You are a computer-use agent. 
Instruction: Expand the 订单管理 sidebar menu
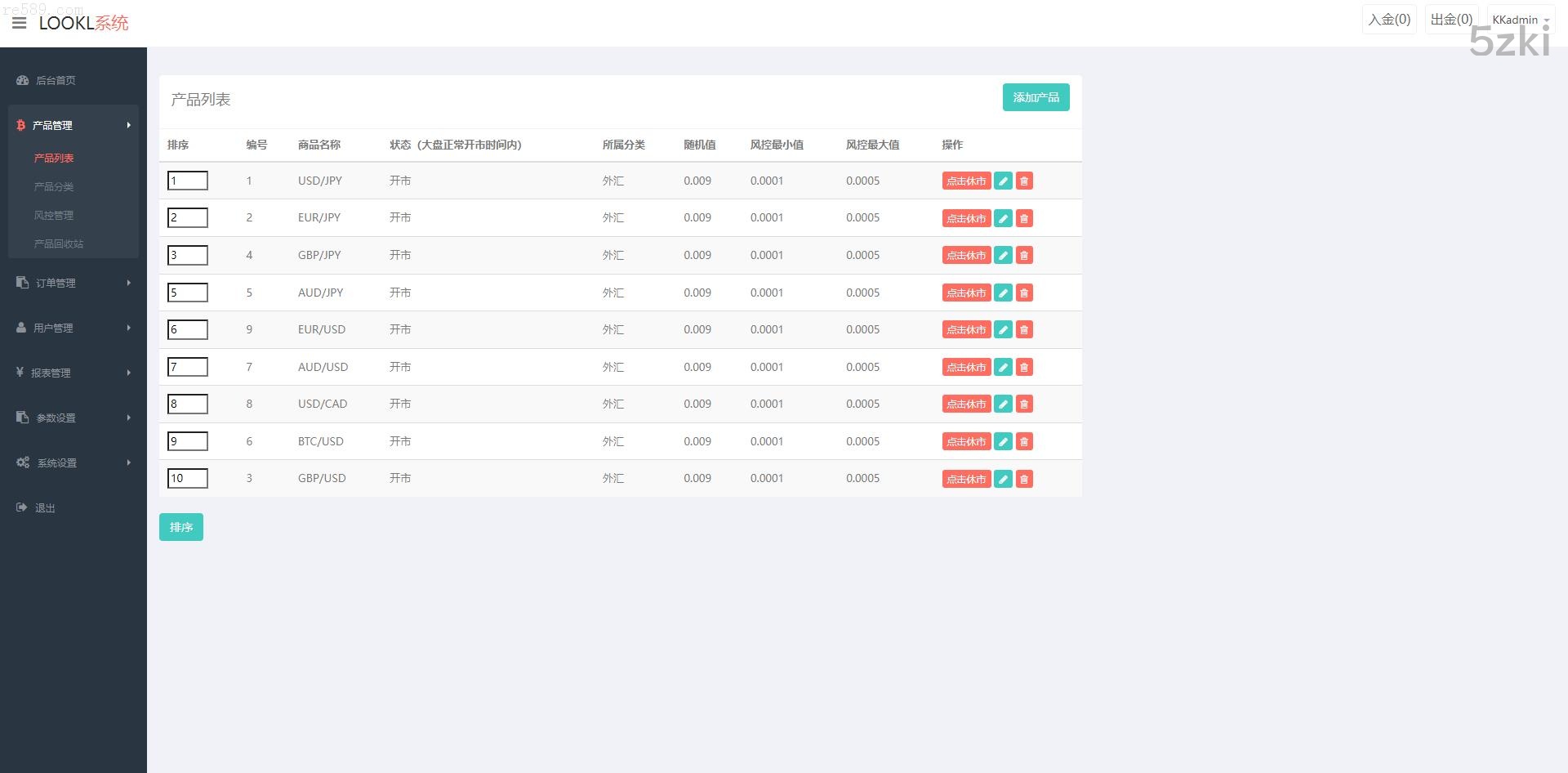coord(73,283)
